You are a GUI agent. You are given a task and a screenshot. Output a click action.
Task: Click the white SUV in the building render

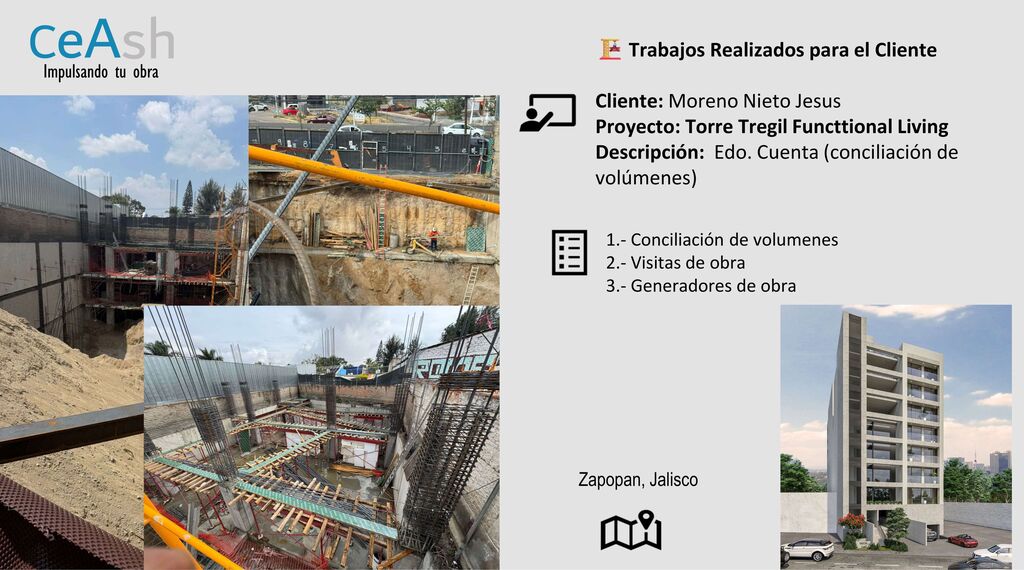click(808, 549)
